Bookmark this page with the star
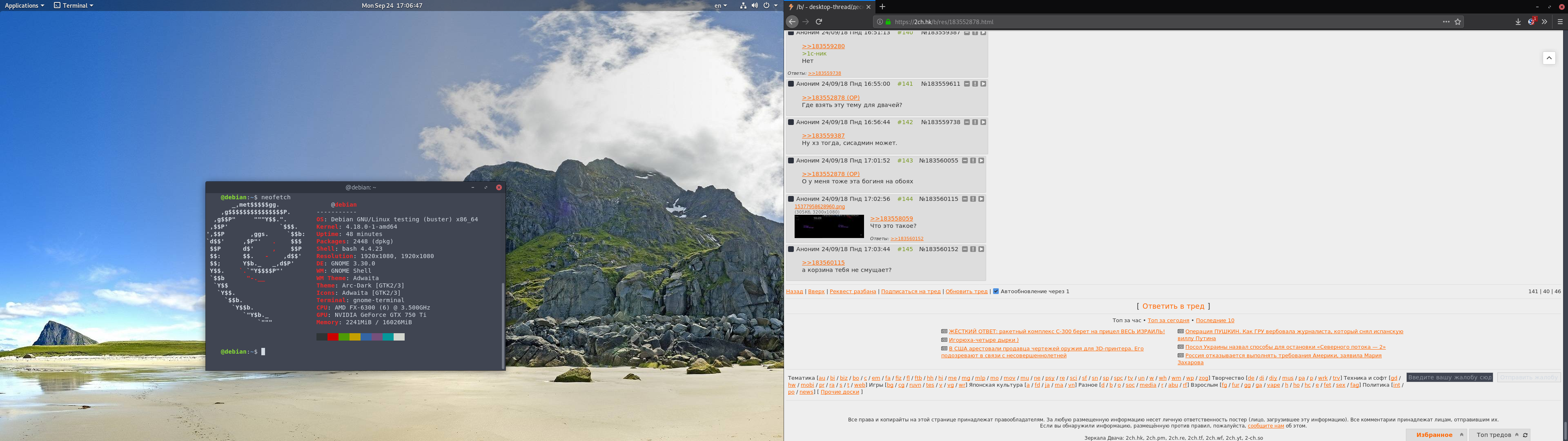Viewport: 1568px width, 441px height. point(1458,21)
